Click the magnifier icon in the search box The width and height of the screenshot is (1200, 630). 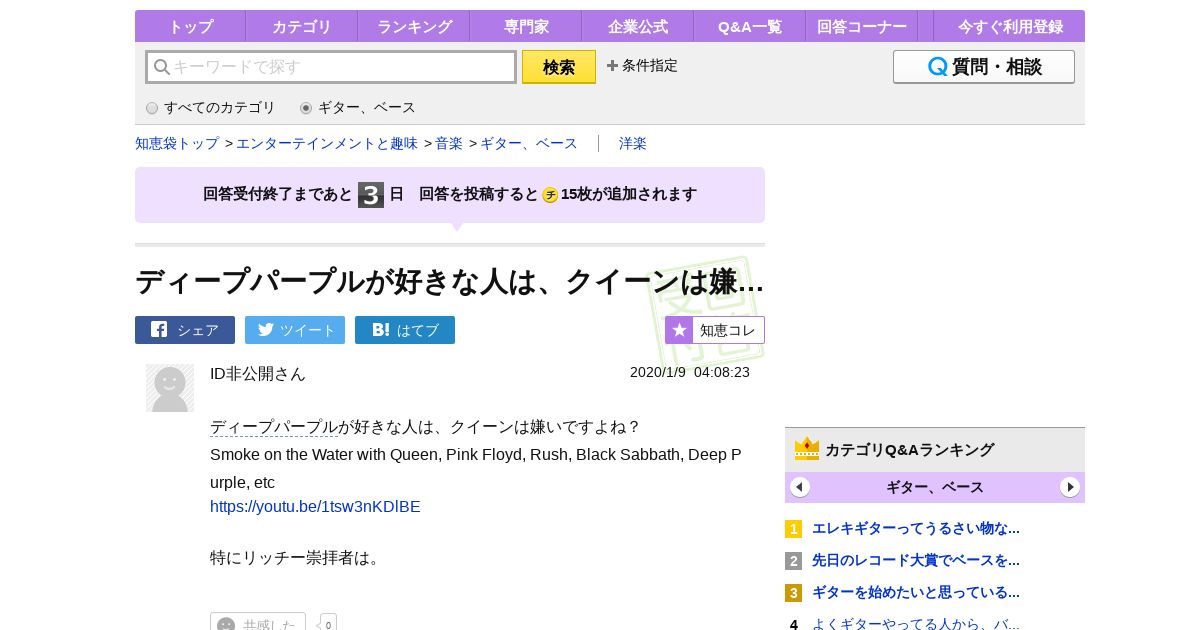click(x=161, y=67)
